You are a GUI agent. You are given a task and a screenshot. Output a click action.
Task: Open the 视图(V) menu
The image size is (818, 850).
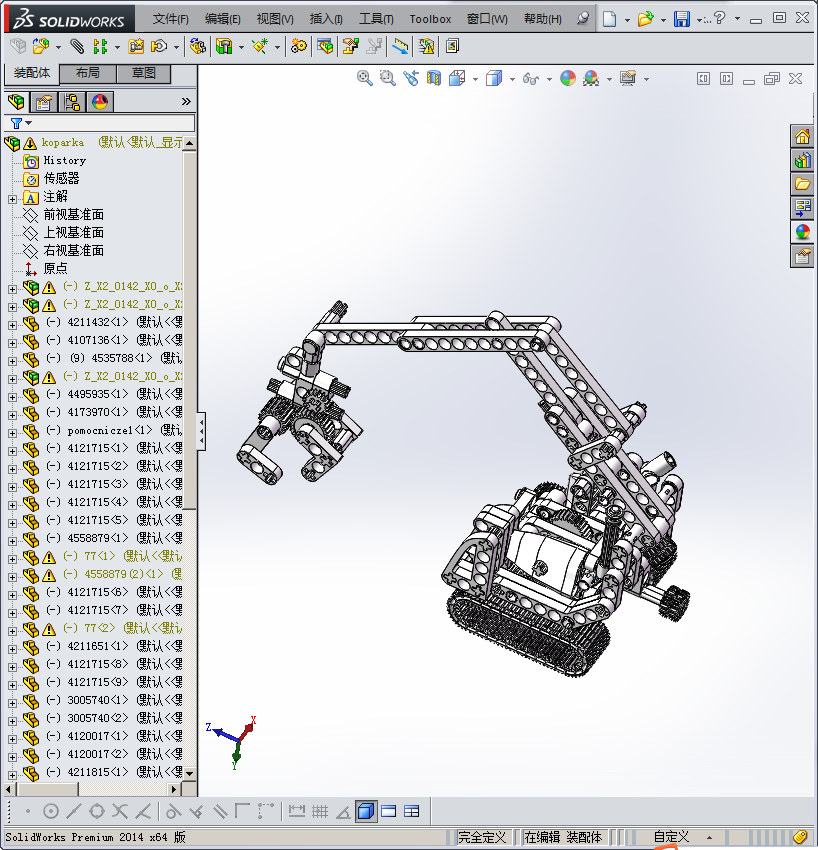(275, 19)
